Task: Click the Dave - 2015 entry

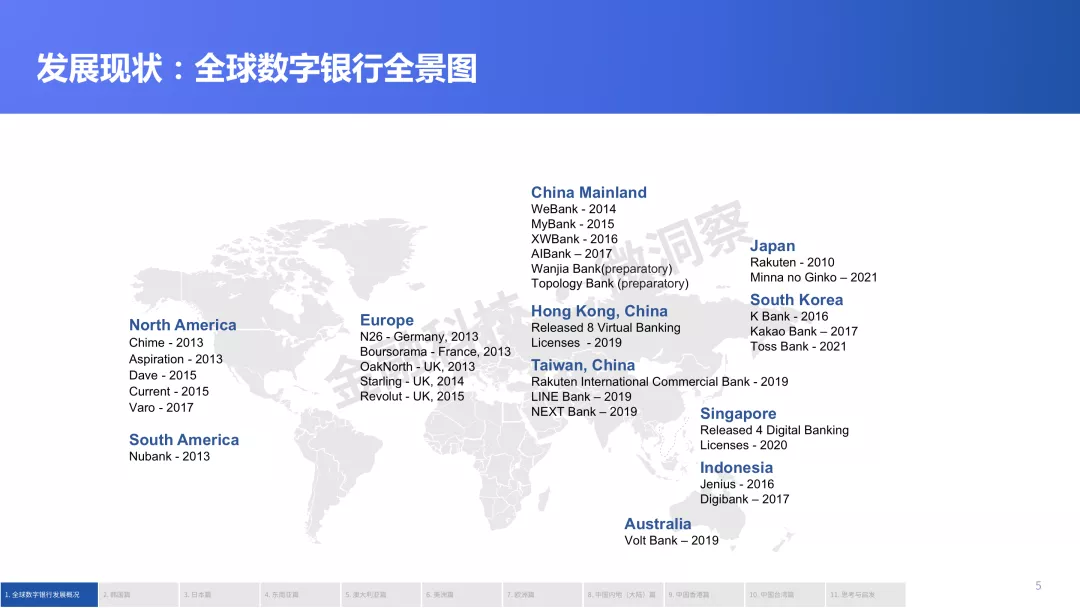Action: [x=163, y=375]
